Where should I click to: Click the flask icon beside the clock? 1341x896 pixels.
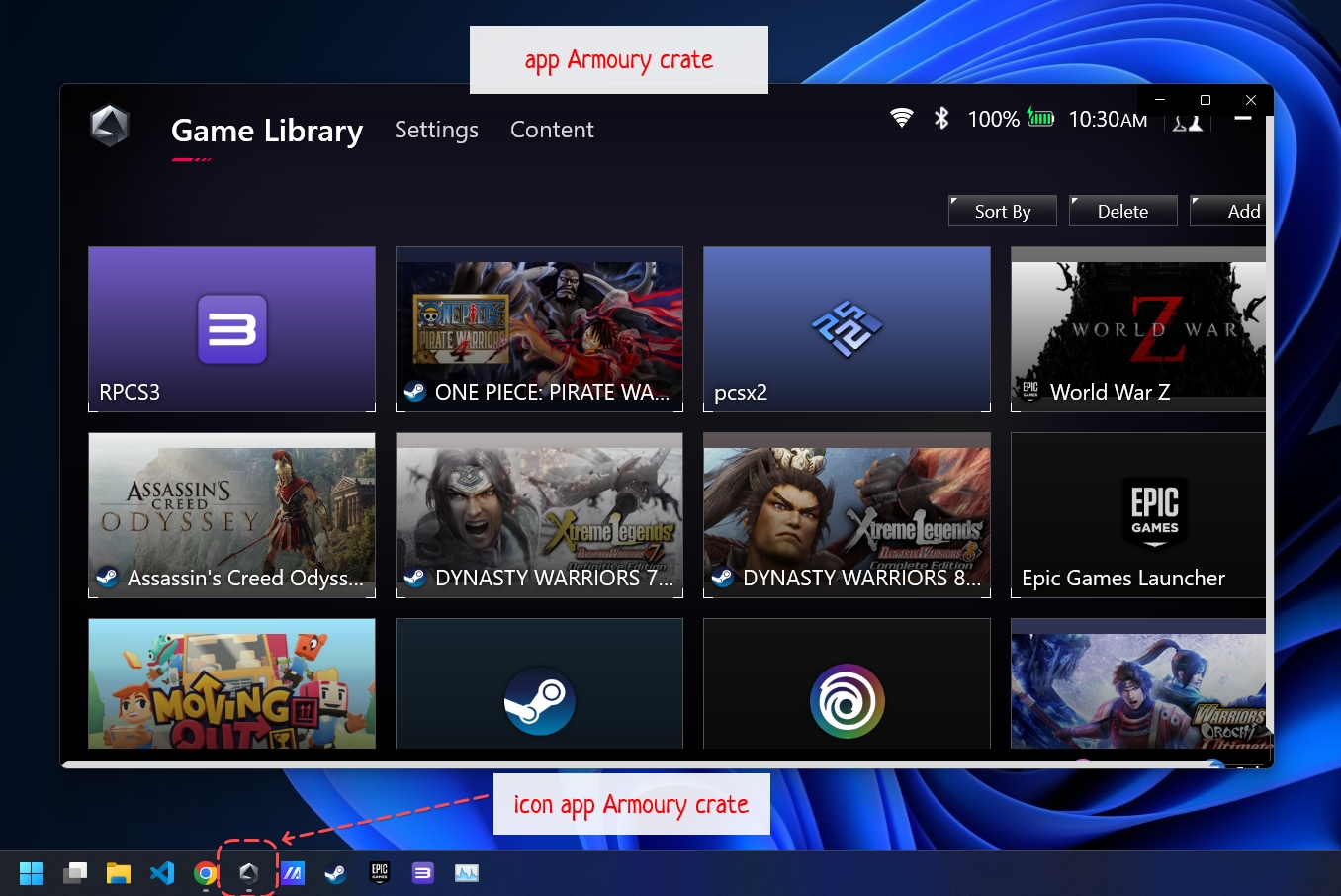pos(1188,122)
